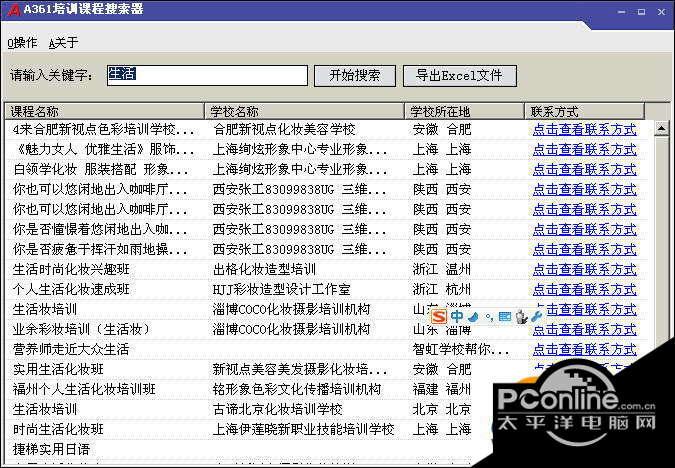This screenshot has height=468, width=675.
Task: Click location 浙江 杭州
Action: [442, 290]
